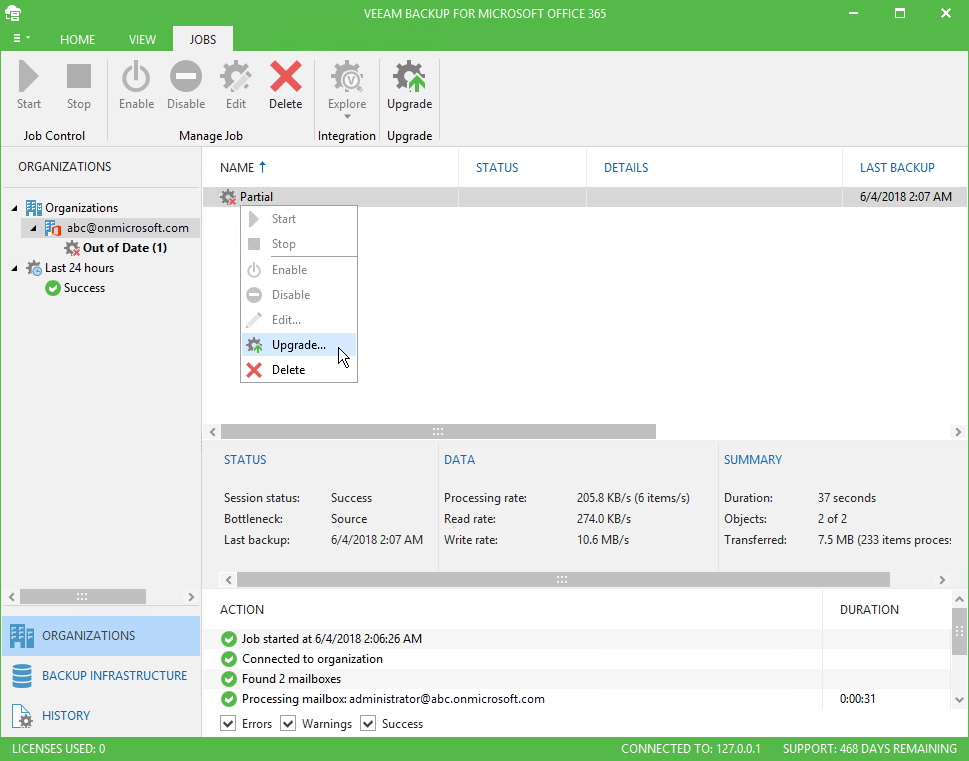Collapse the Last 24 hours node
Screen dimensions: 969x761
coord(14,268)
